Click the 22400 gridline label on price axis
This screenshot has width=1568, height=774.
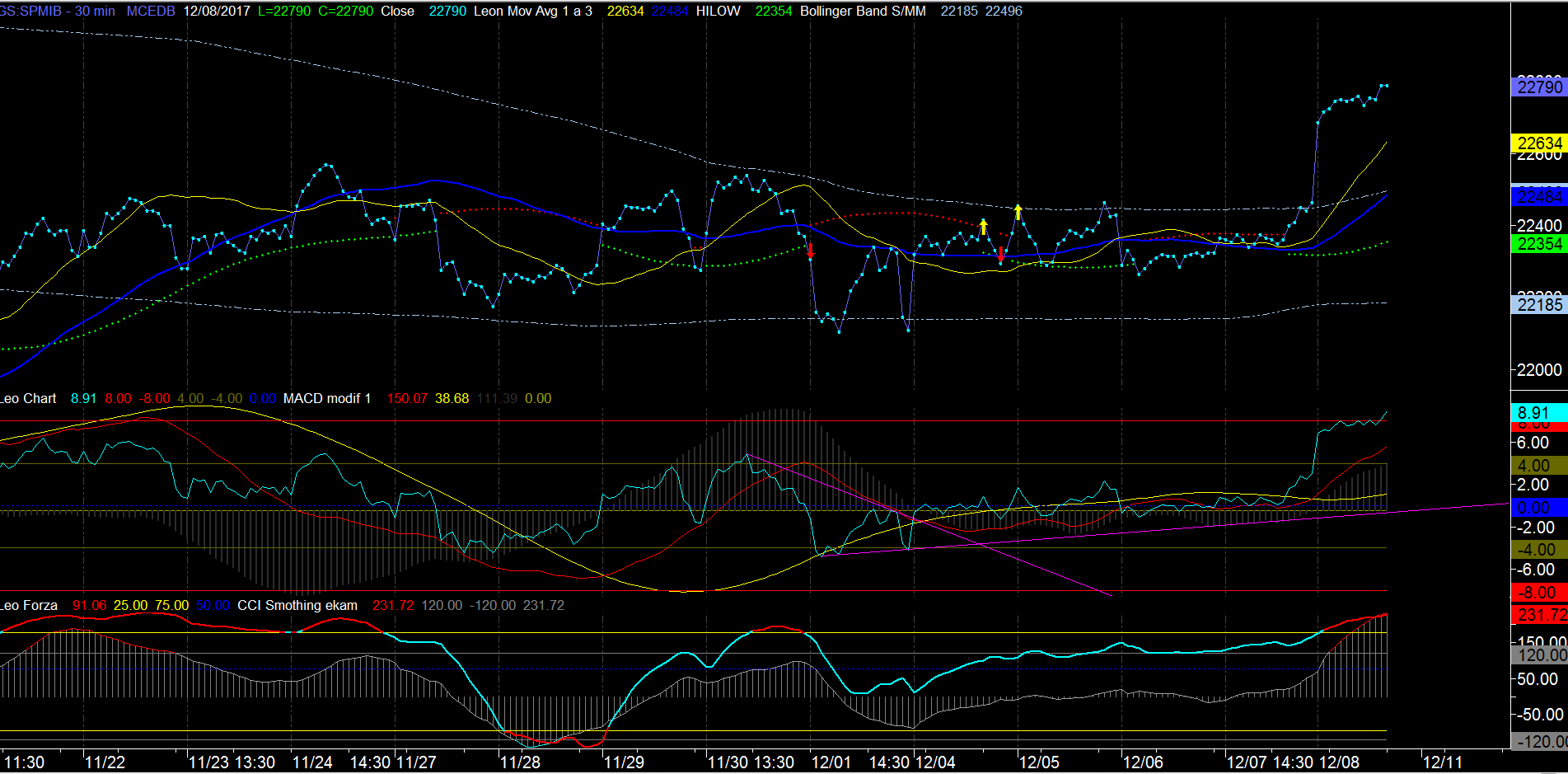coord(1539,225)
